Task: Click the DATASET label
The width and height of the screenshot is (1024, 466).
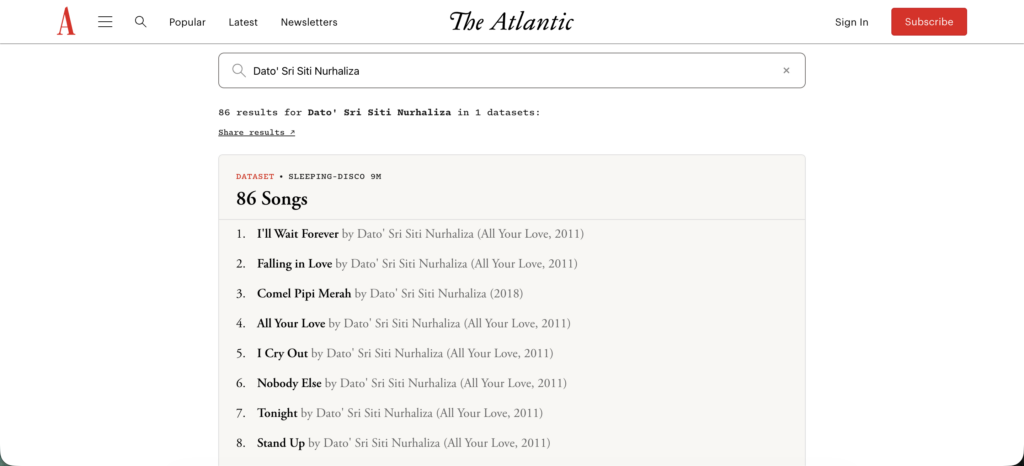Action: point(255,177)
